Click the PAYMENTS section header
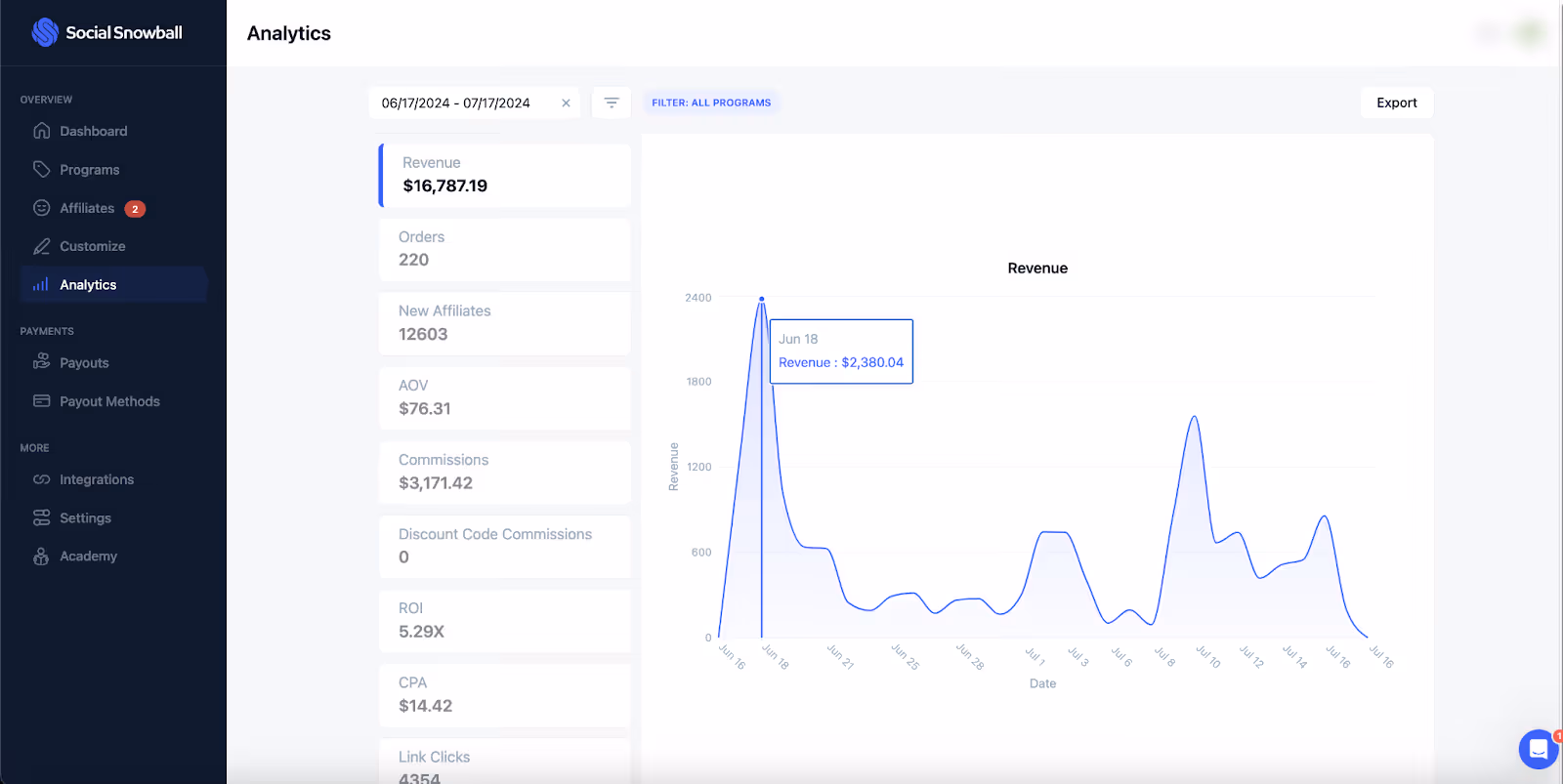Image resolution: width=1563 pixels, height=784 pixels. click(47, 331)
